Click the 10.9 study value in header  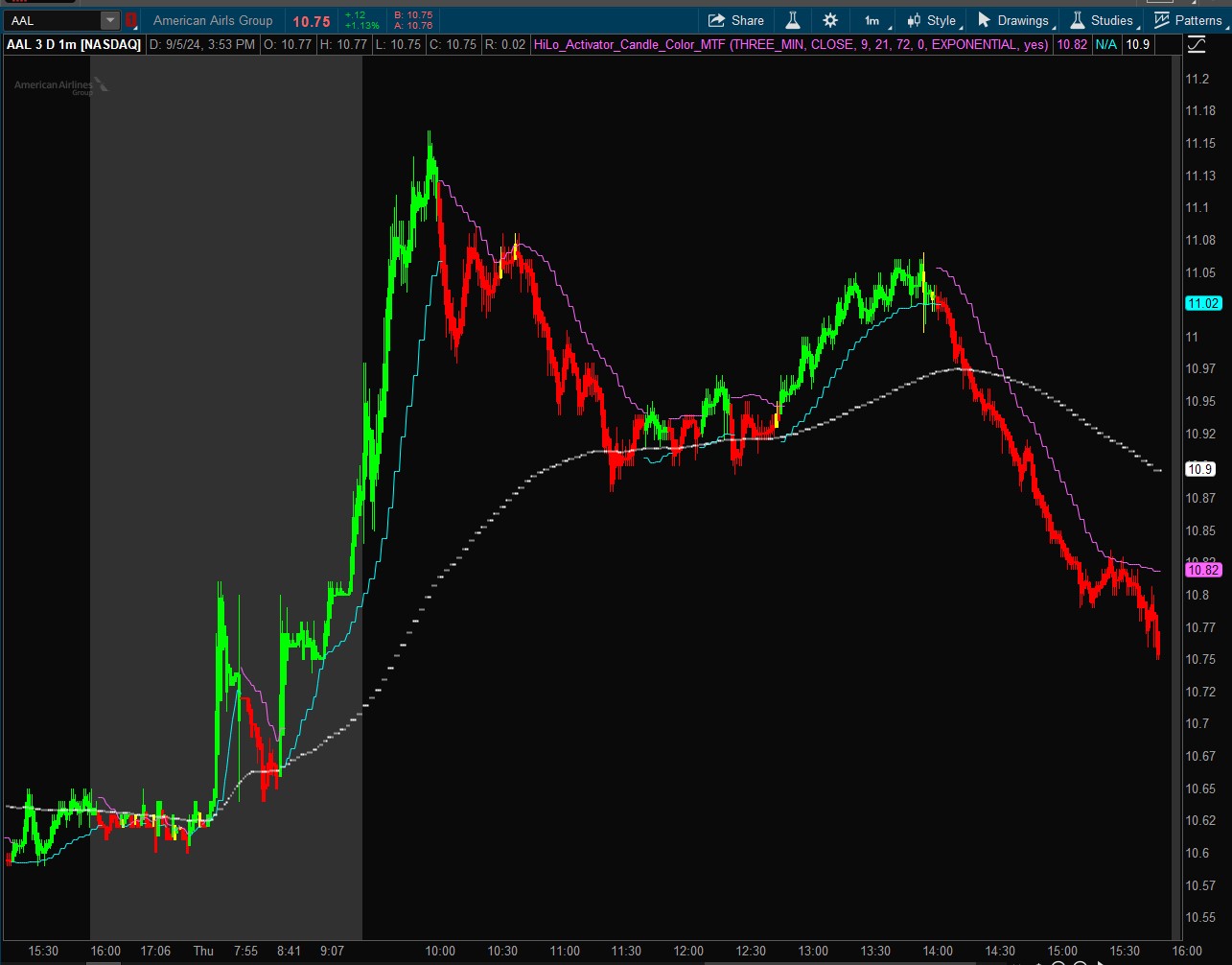(x=1138, y=44)
